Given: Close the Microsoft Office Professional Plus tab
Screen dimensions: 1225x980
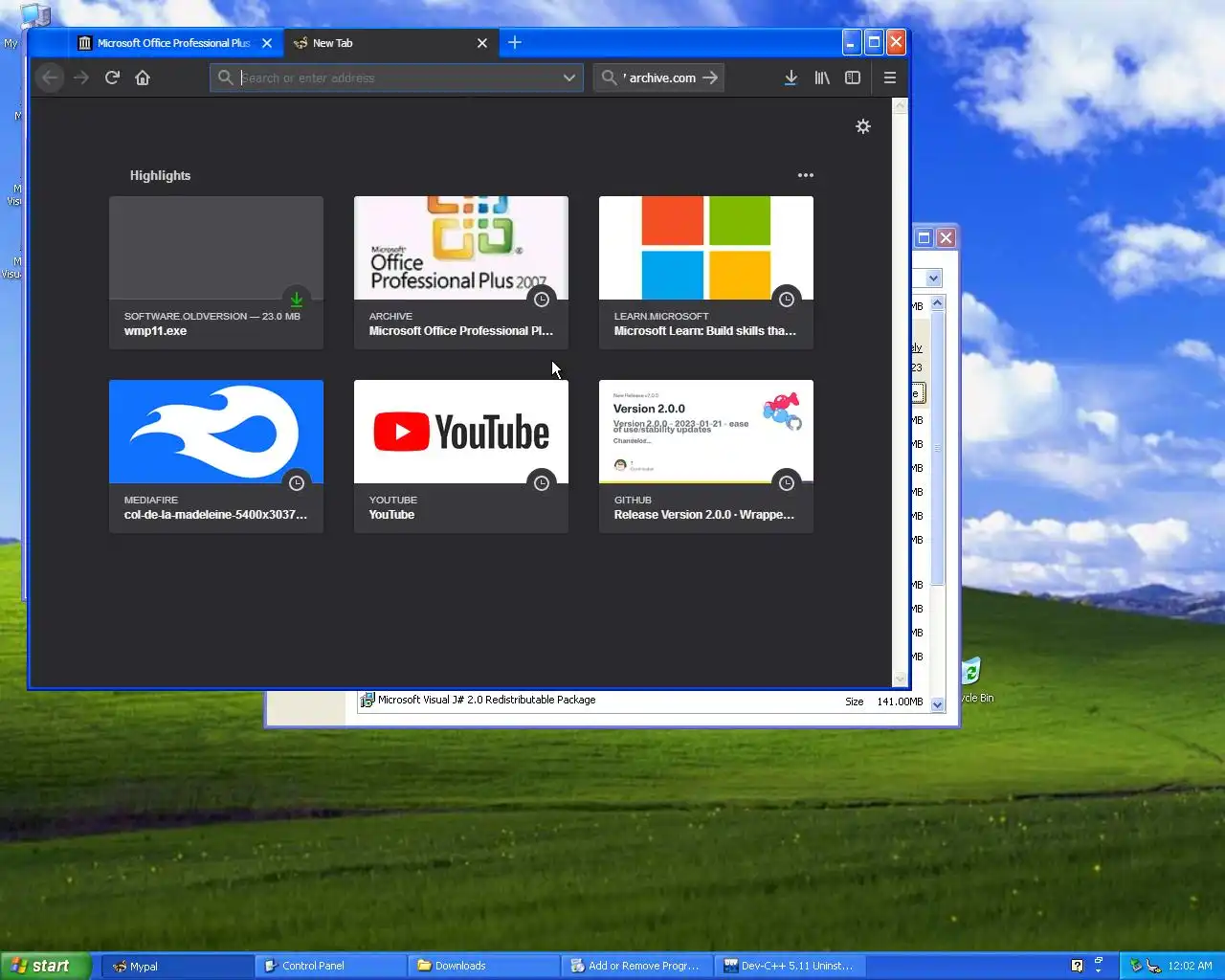Looking at the screenshot, I should (267, 43).
